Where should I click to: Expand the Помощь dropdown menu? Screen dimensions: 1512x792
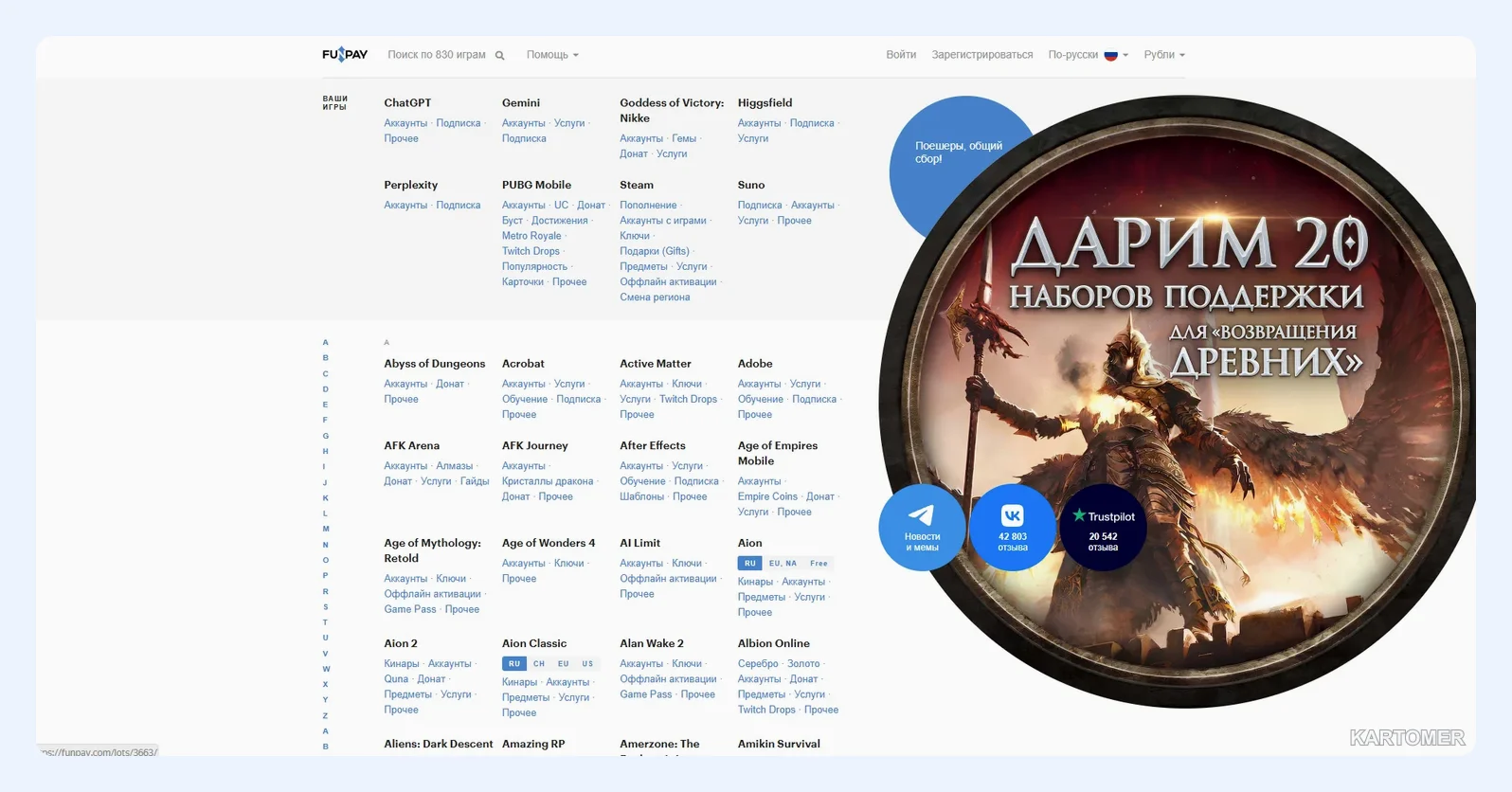552,55
